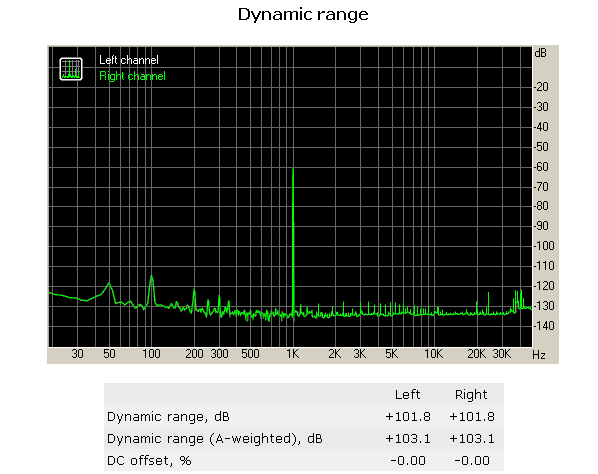Click the 20K frequency axis label
Viewport: 598px width, 474px height.
point(476,354)
